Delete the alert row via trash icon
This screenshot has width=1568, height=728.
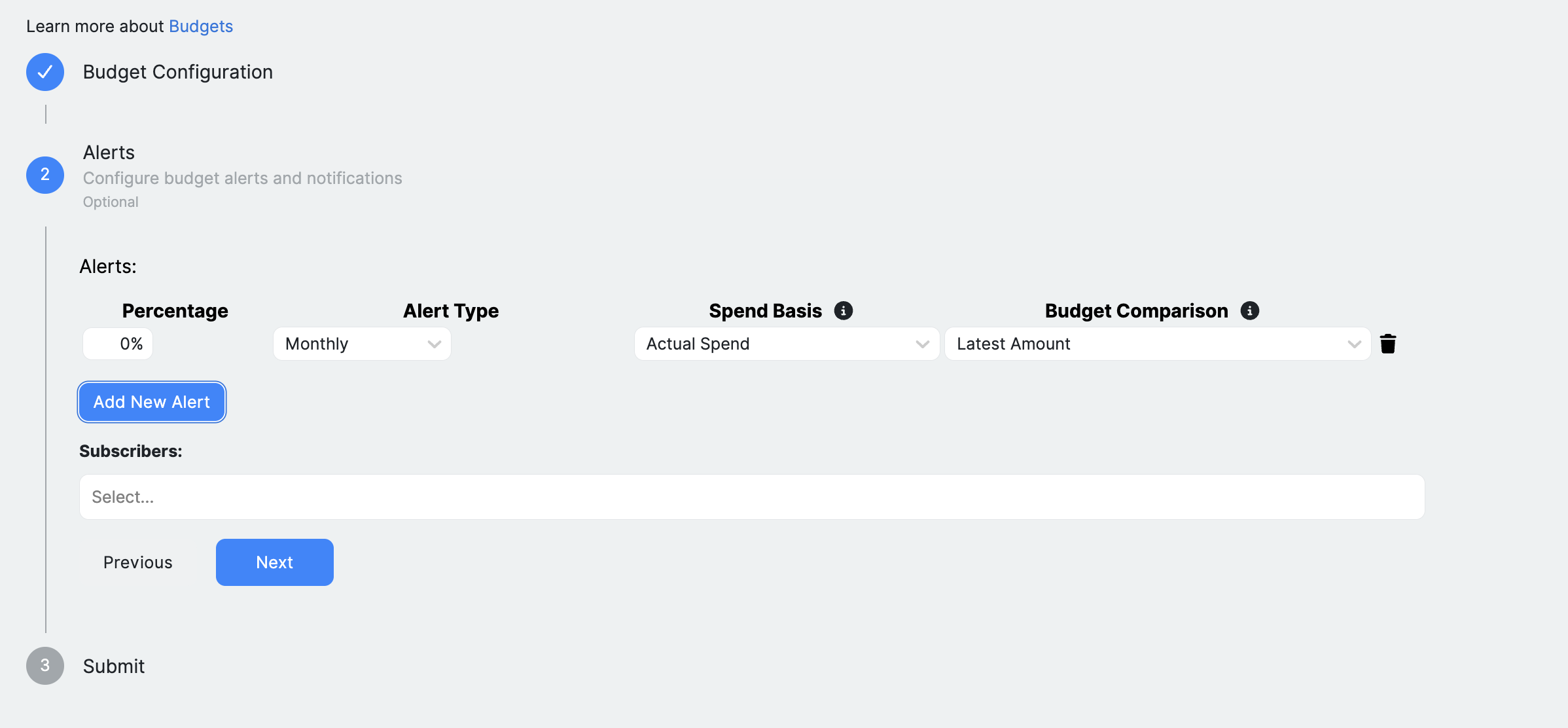1389,343
